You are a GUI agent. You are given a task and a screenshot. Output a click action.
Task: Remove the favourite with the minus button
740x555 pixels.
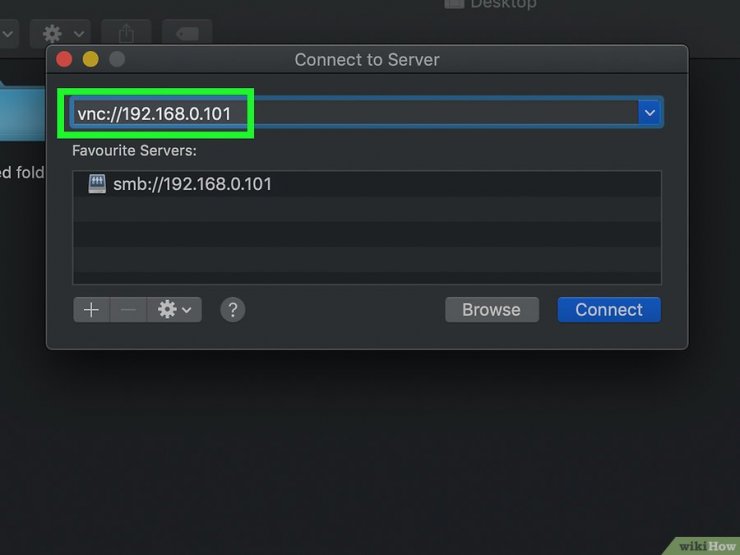128,310
